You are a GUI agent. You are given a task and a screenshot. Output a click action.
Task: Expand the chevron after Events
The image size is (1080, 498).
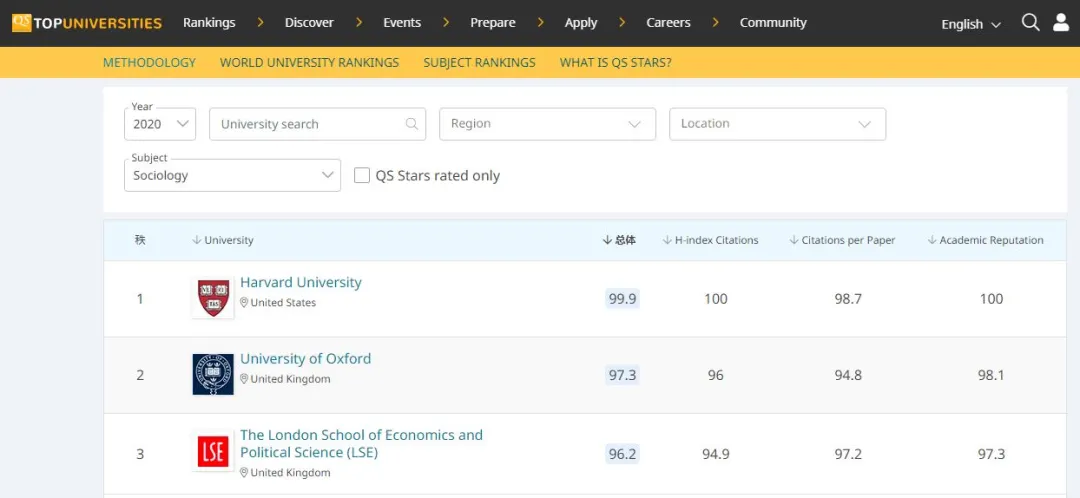pyautogui.click(x=446, y=23)
